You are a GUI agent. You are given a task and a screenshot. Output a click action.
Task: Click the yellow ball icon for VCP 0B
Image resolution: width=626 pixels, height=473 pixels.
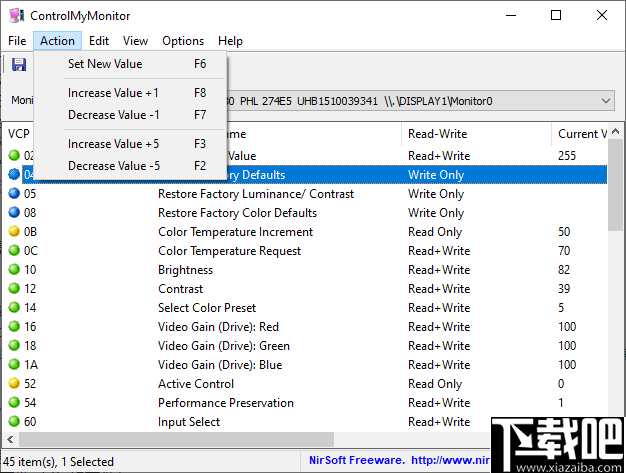click(x=14, y=232)
